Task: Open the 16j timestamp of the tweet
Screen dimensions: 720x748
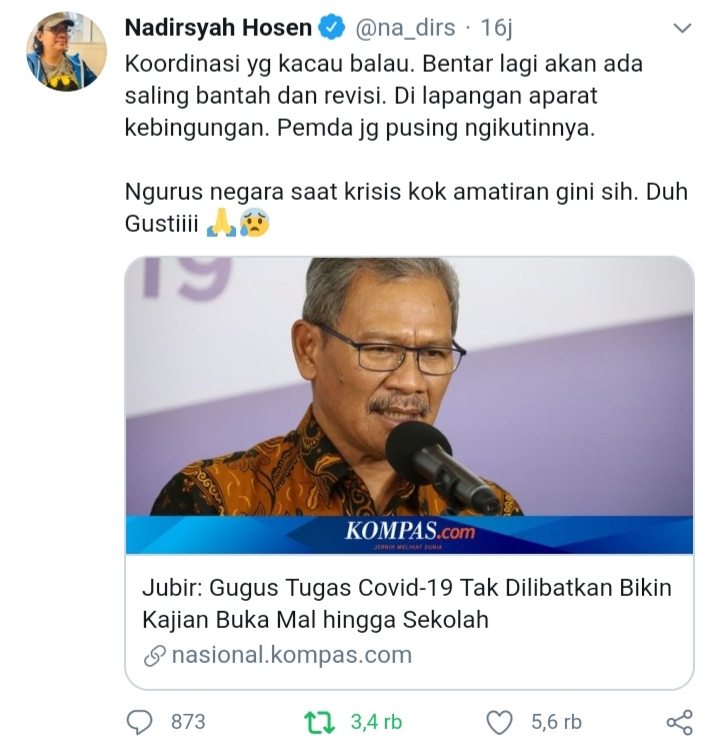Action: point(496,29)
